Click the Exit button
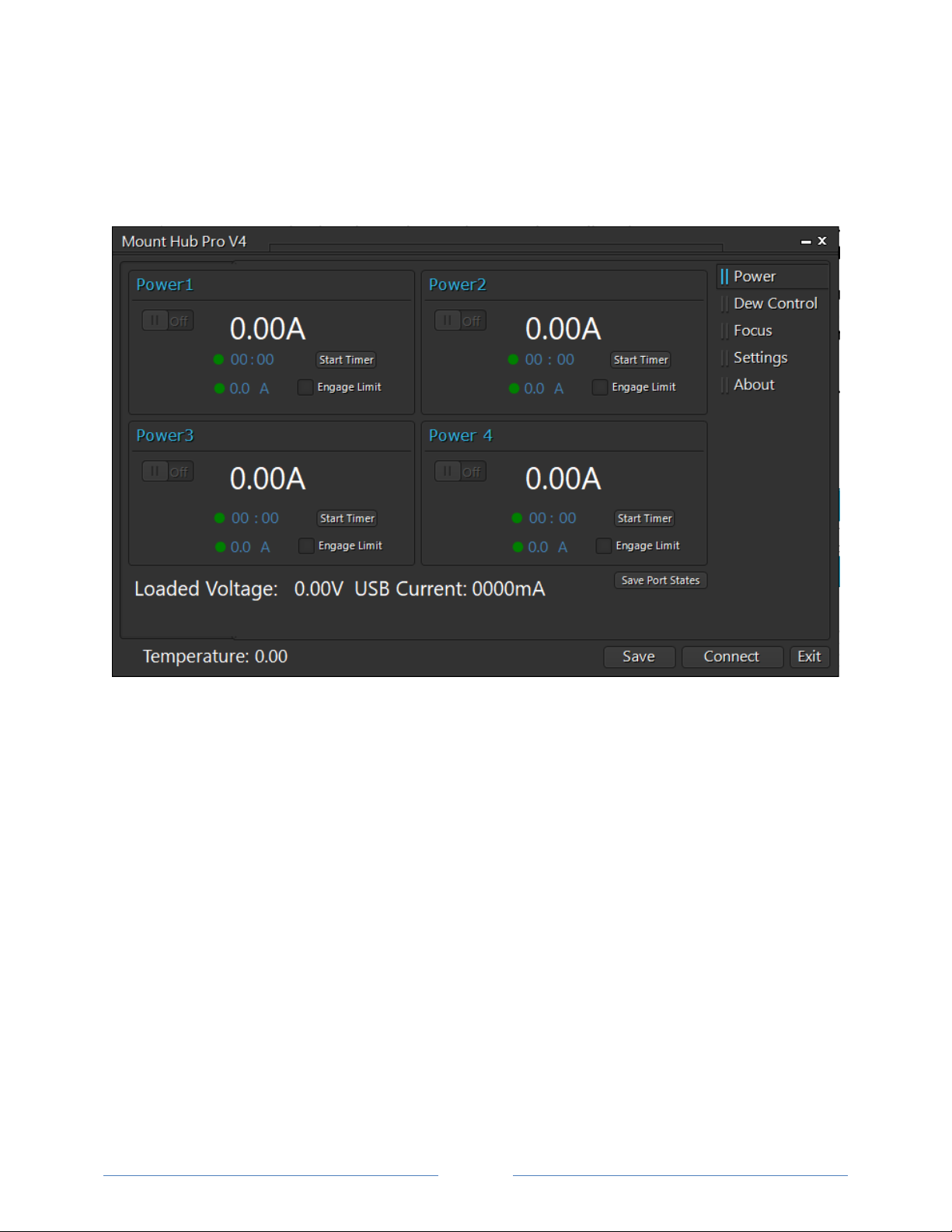Screen dimensions: 952x1232 (x=809, y=657)
